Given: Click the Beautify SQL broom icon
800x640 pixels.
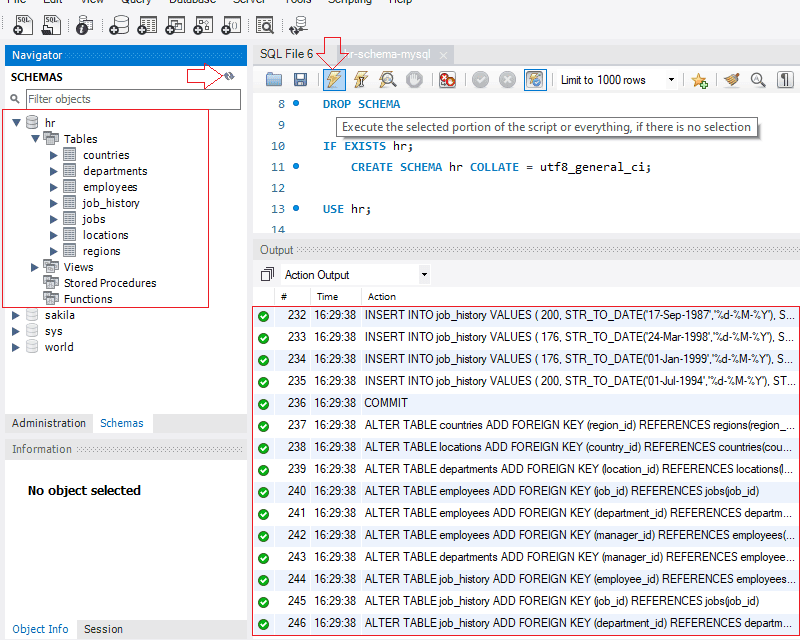Looking at the screenshot, I should point(729,80).
